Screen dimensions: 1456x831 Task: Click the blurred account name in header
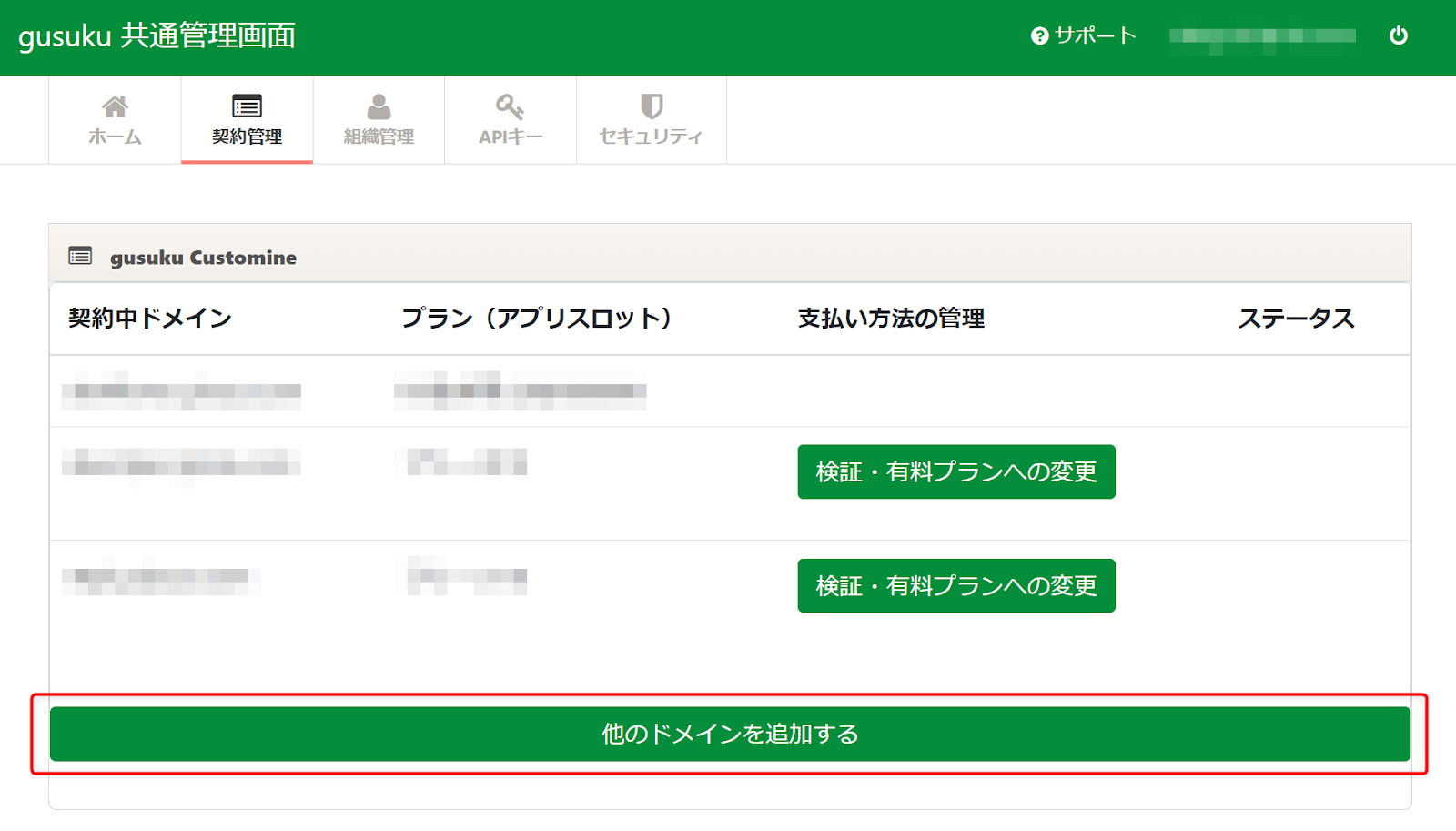pos(1262,36)
